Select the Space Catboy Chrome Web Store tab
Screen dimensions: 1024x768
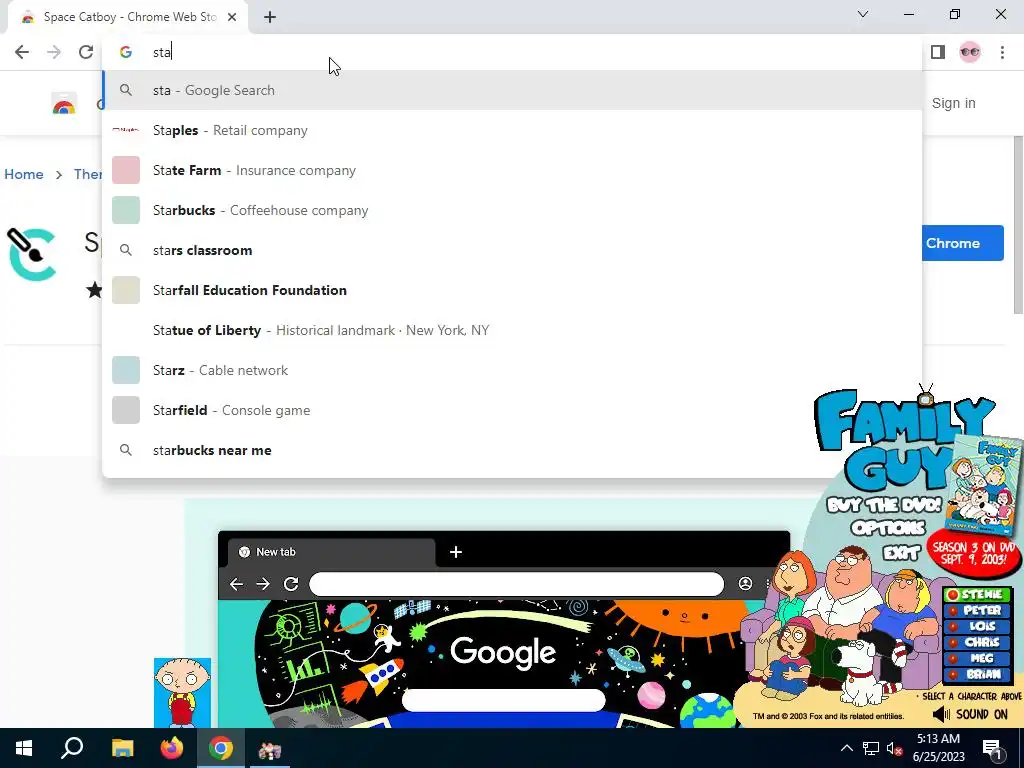pos(128,17)
